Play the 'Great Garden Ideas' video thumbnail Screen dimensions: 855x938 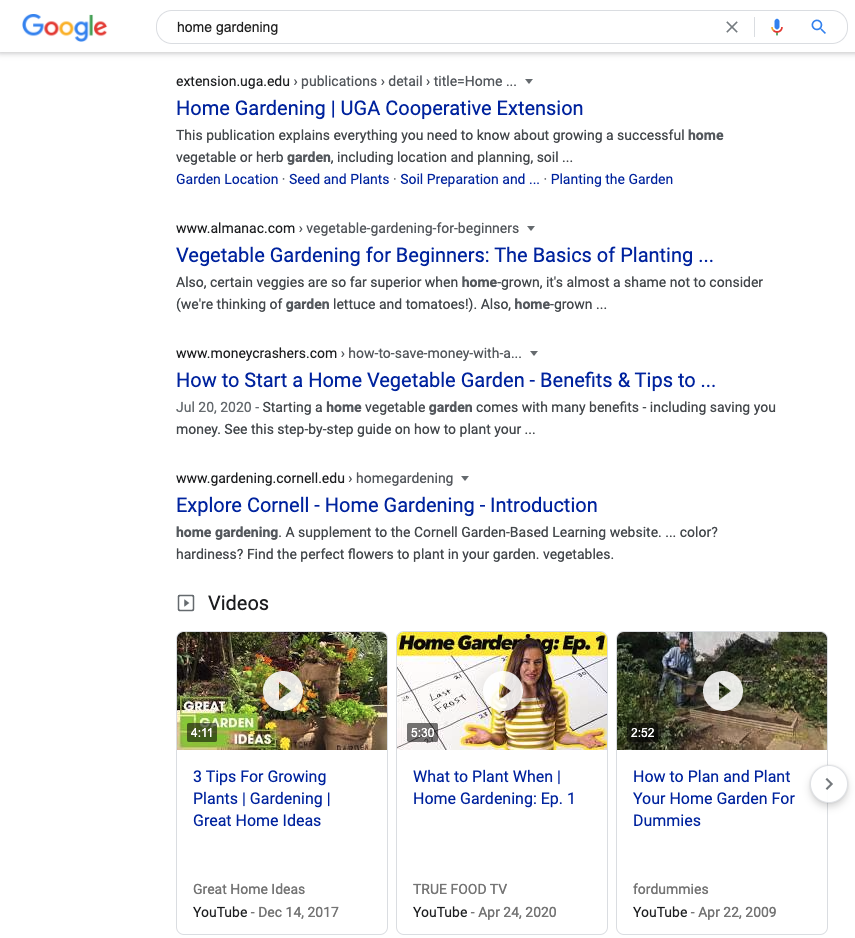(282, 691)
